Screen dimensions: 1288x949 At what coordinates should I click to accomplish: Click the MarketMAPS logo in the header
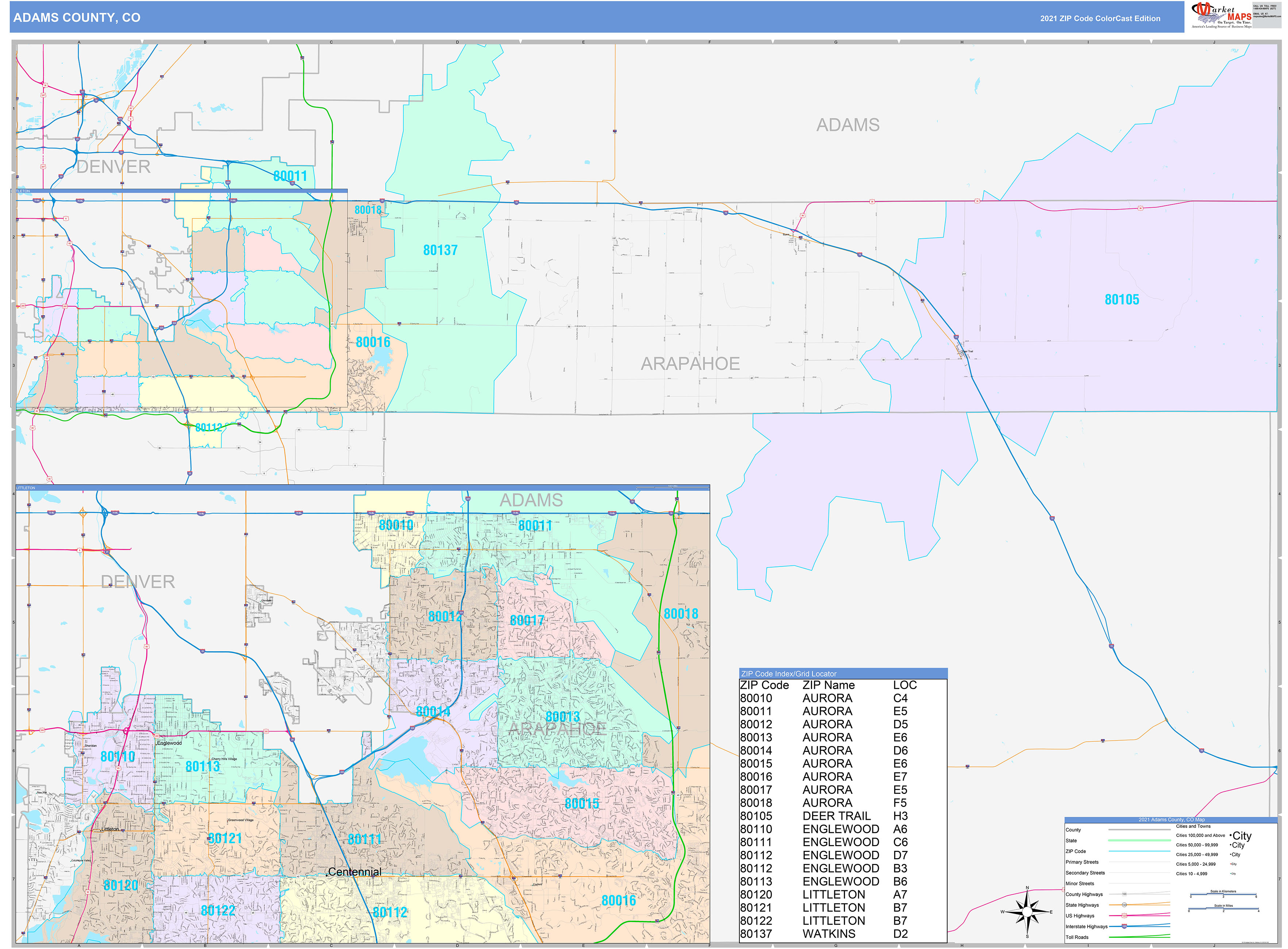pyautogui.click(x=1221, y=15)
